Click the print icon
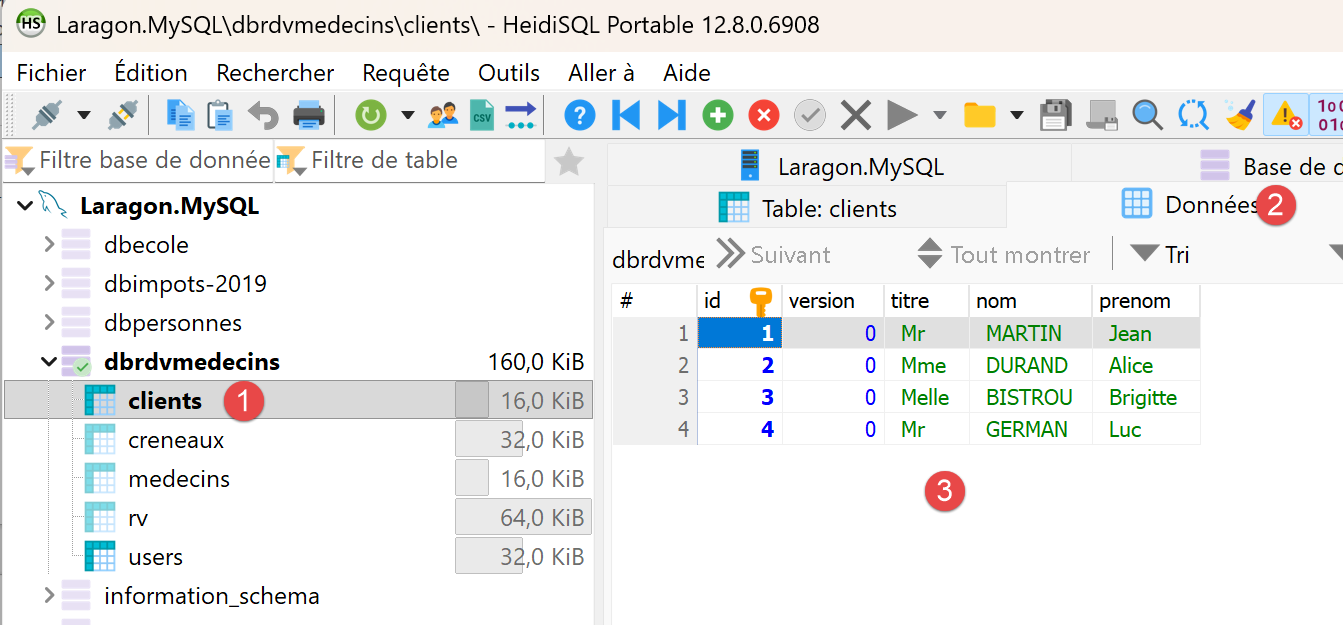 coord(308,115)
